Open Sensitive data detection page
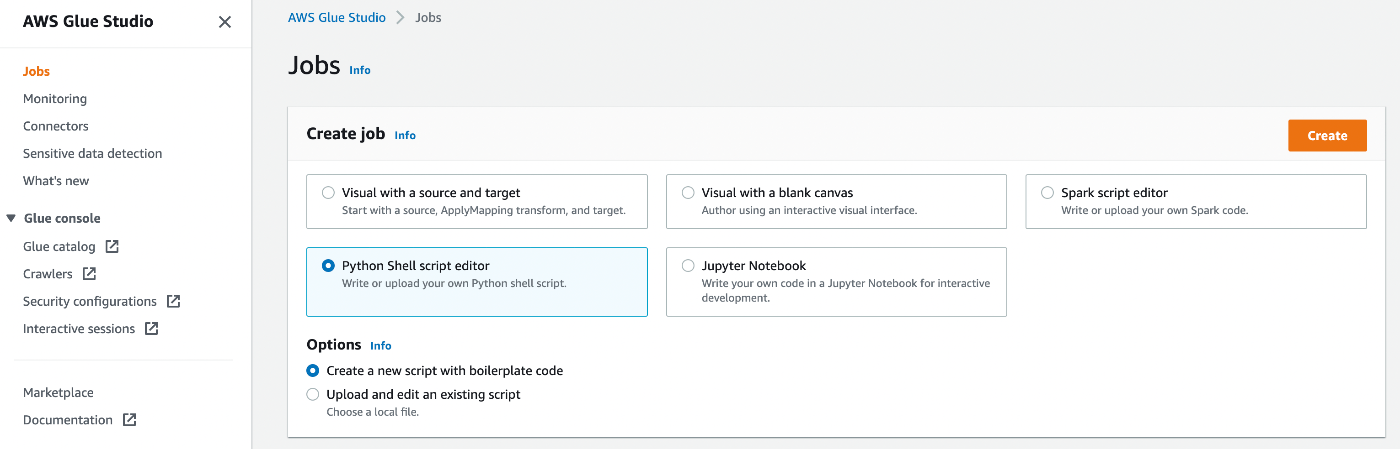The height and width of the screenshot is (449, 1400). pos(92,153)
